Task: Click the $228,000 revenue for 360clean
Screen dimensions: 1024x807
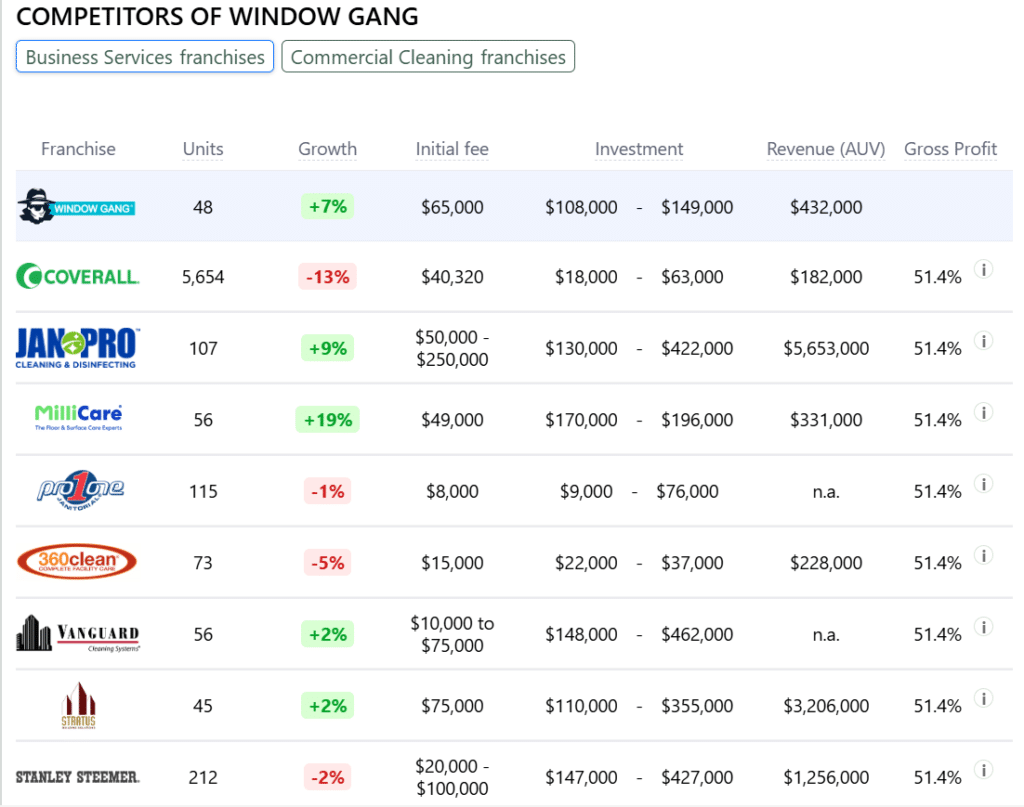Action: pos(825,562)
